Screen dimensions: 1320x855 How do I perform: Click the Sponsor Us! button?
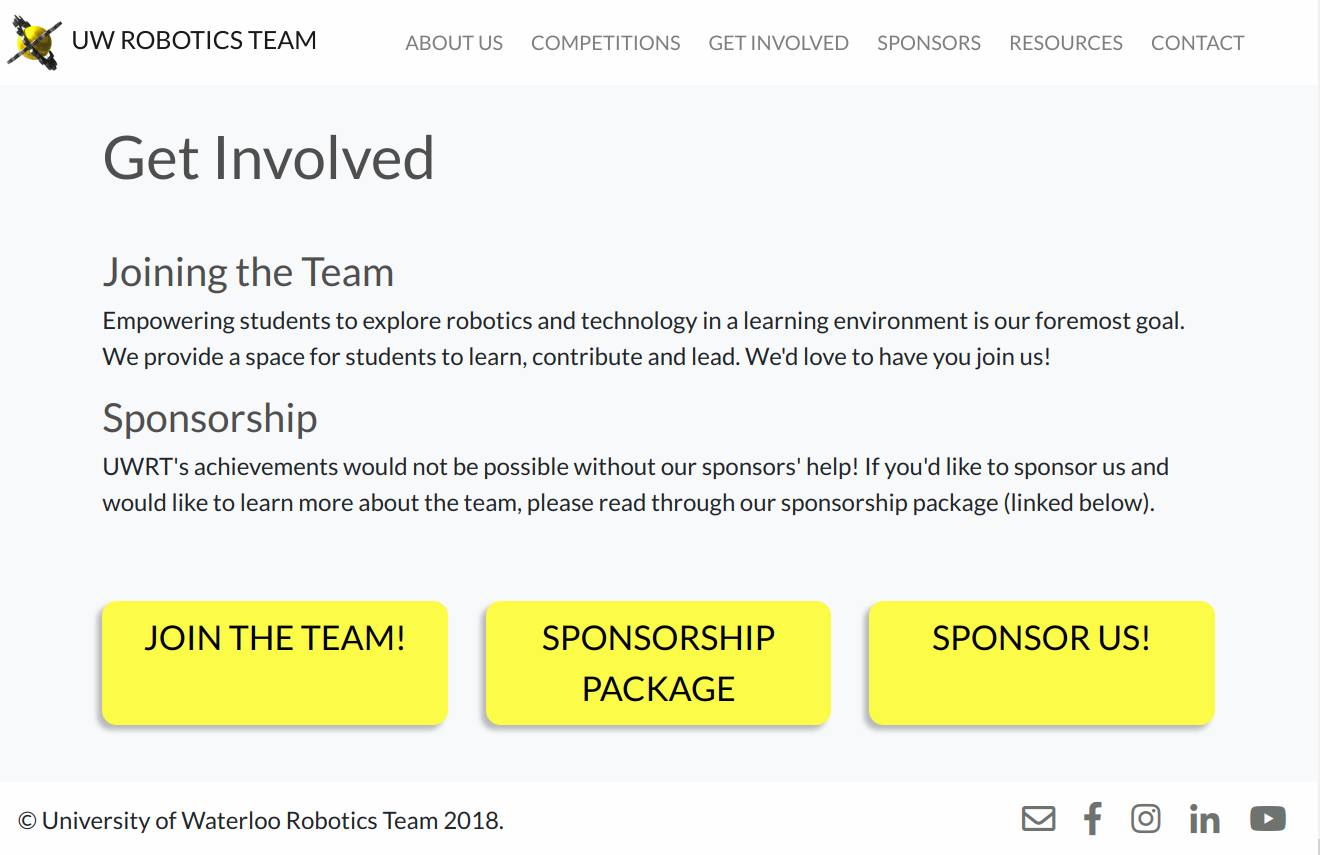(1041, 663)
